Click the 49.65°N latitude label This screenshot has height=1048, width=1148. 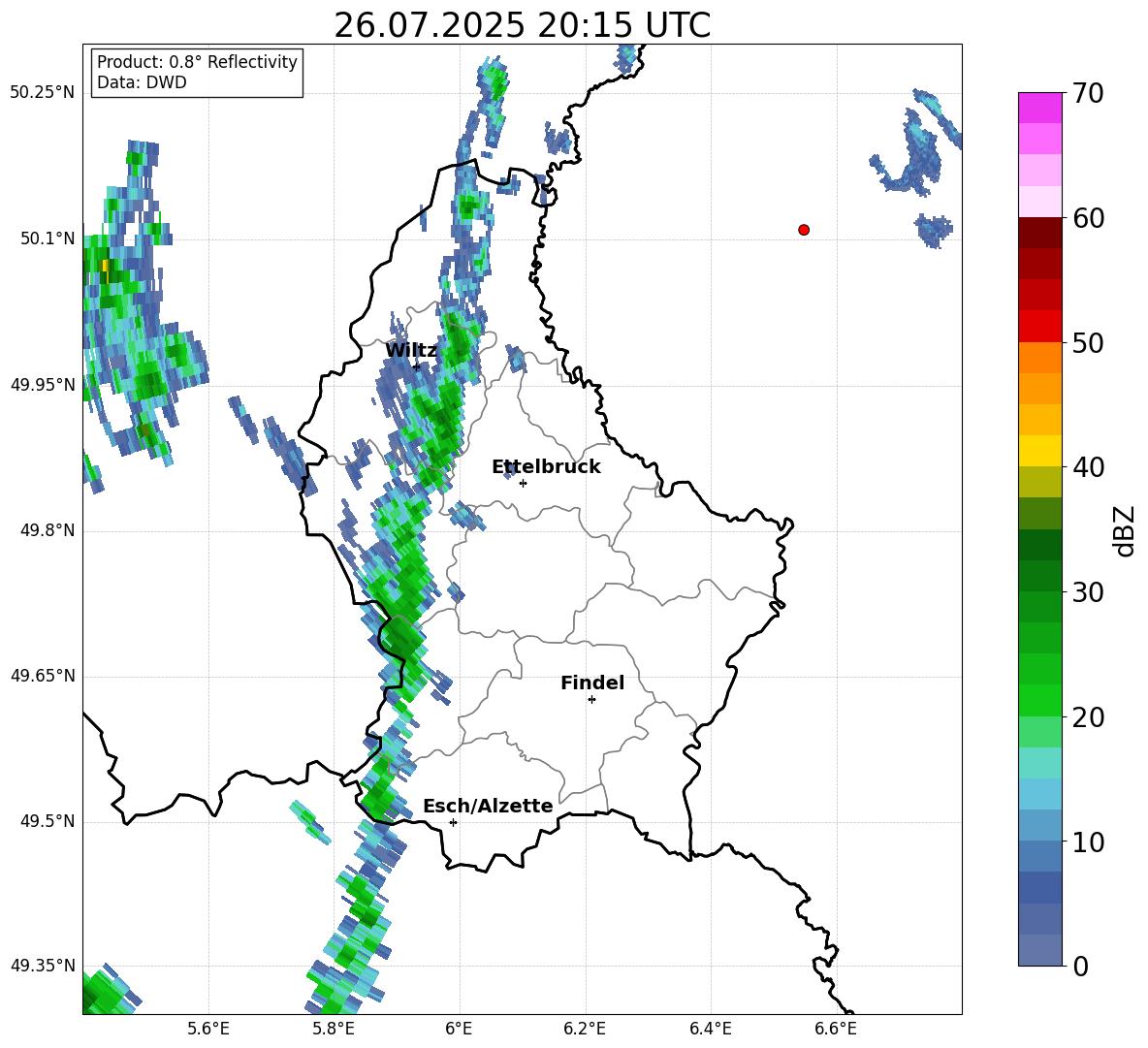[x=42, y=675]
